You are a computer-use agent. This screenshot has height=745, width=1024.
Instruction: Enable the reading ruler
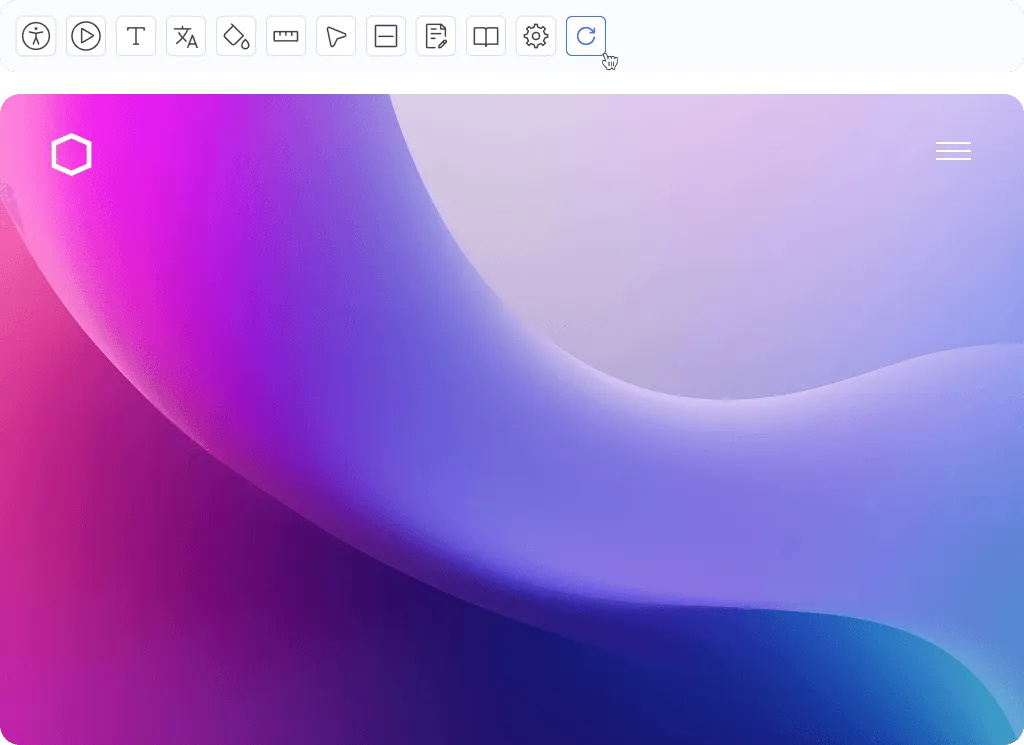point(285,36)
